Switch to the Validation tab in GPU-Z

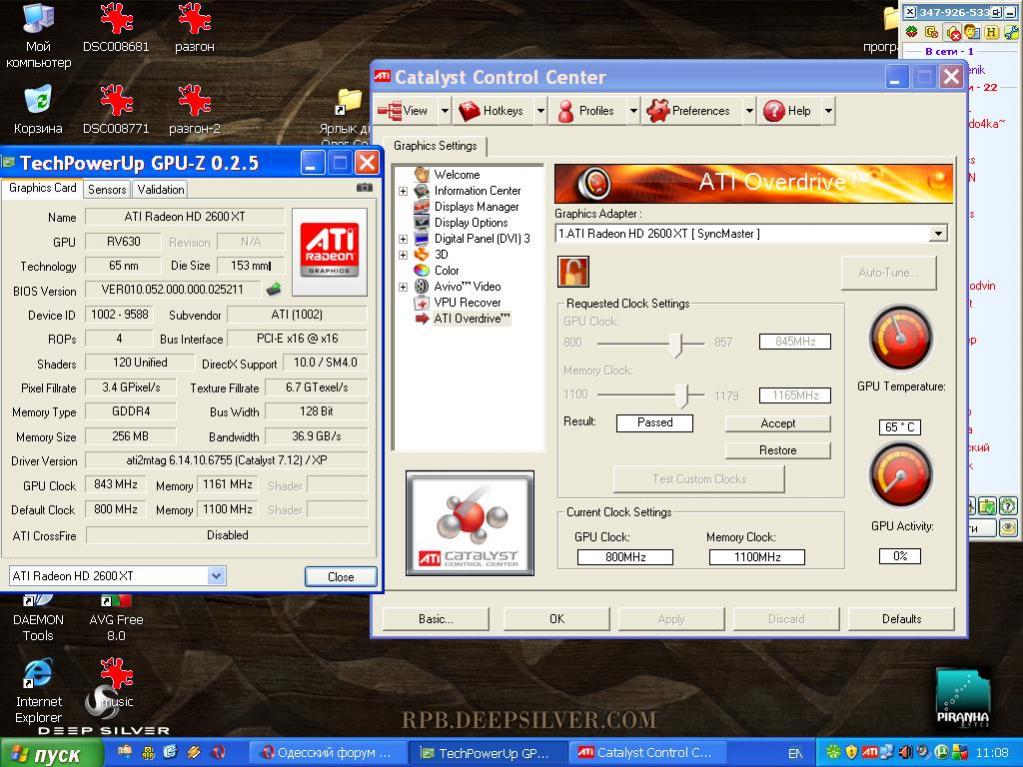[160, 189]
